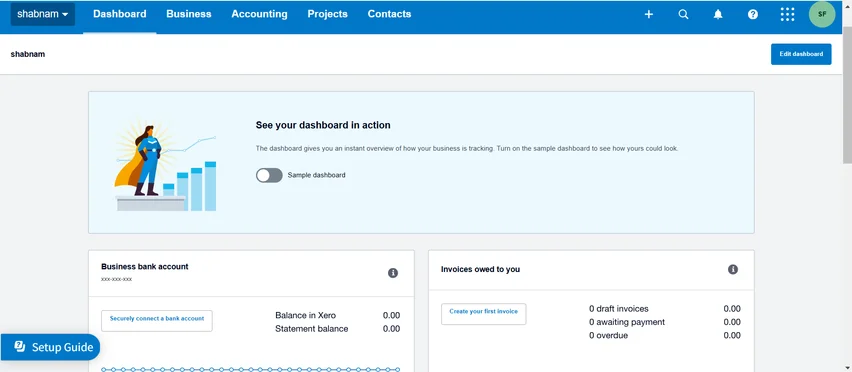Click the Invoices owed to you heading
The height and width of the screenshot is (372, 852).
(x=480, y=269)
